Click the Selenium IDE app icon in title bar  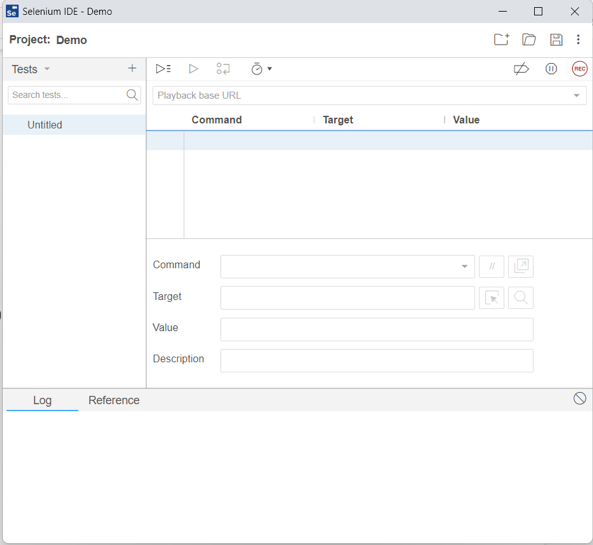pos(12,11)
